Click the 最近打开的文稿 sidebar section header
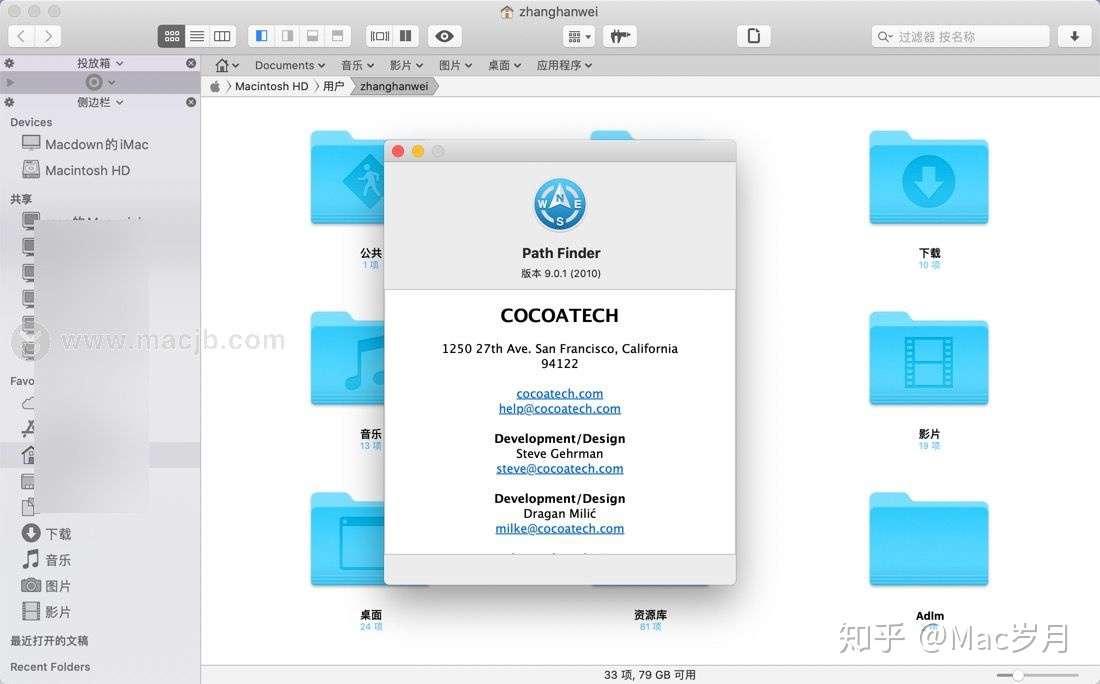Viewport: 1100px width, 684px height. [49, 641]
